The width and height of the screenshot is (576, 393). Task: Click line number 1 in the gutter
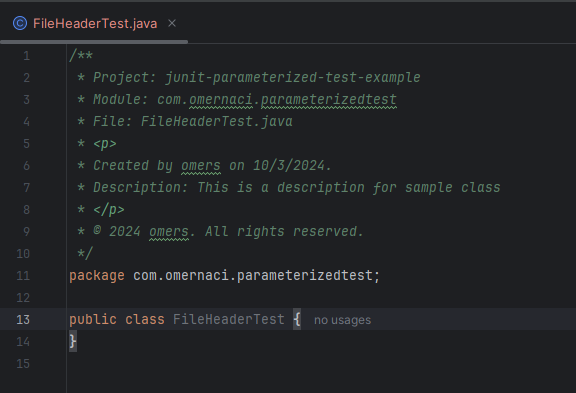point(26,56)
